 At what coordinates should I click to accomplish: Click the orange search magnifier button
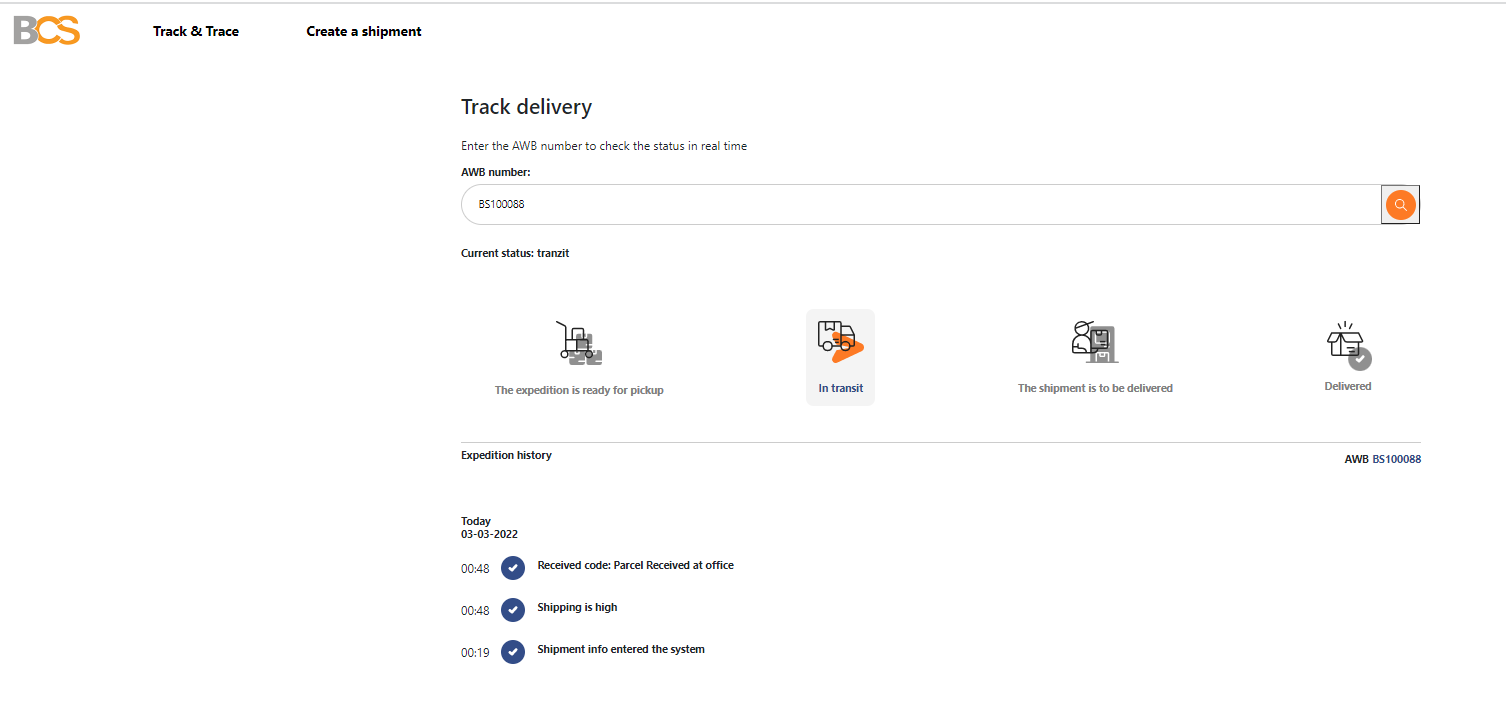coord(1400,205)
